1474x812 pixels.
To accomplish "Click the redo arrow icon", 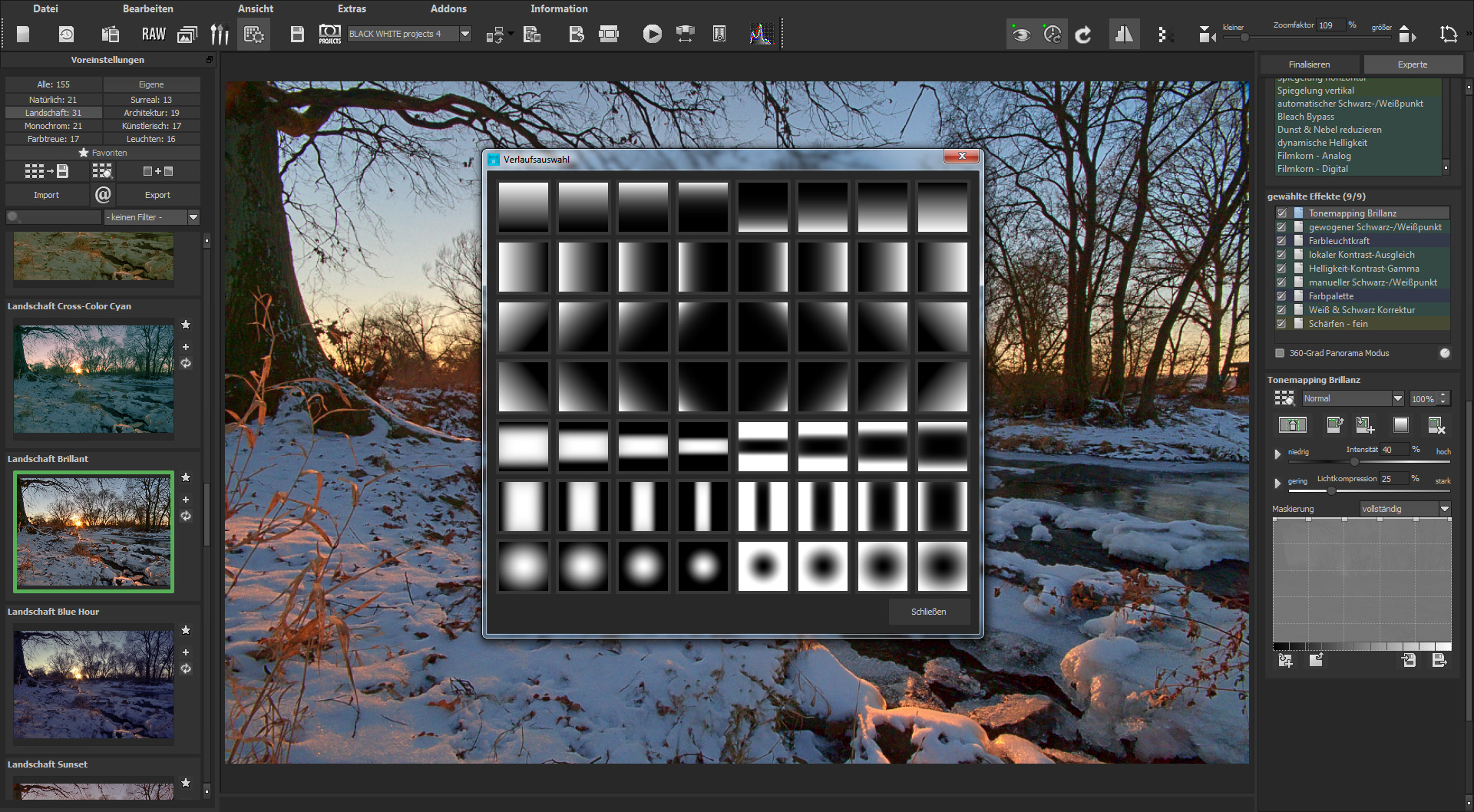I will [1083, 35].
